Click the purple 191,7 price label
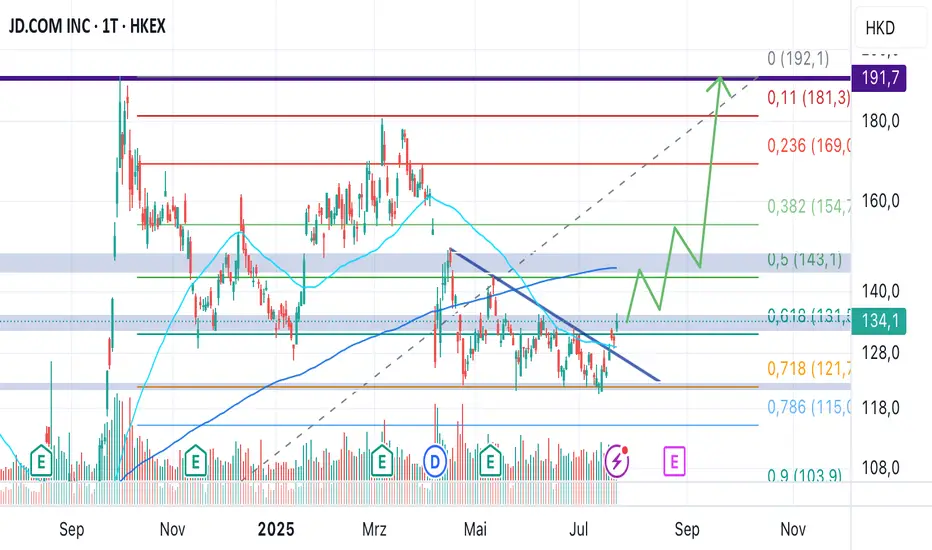This screenshot has height=550, width=932. [877, 77]
